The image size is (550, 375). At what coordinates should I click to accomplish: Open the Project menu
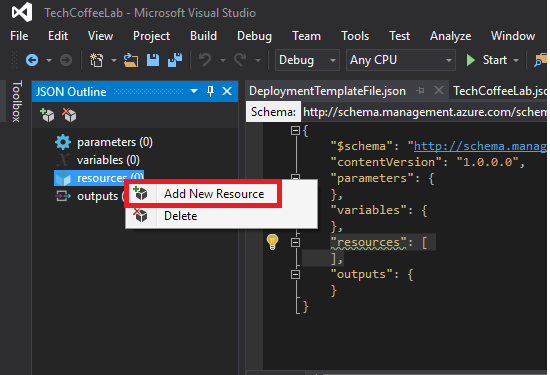[151, 36]
